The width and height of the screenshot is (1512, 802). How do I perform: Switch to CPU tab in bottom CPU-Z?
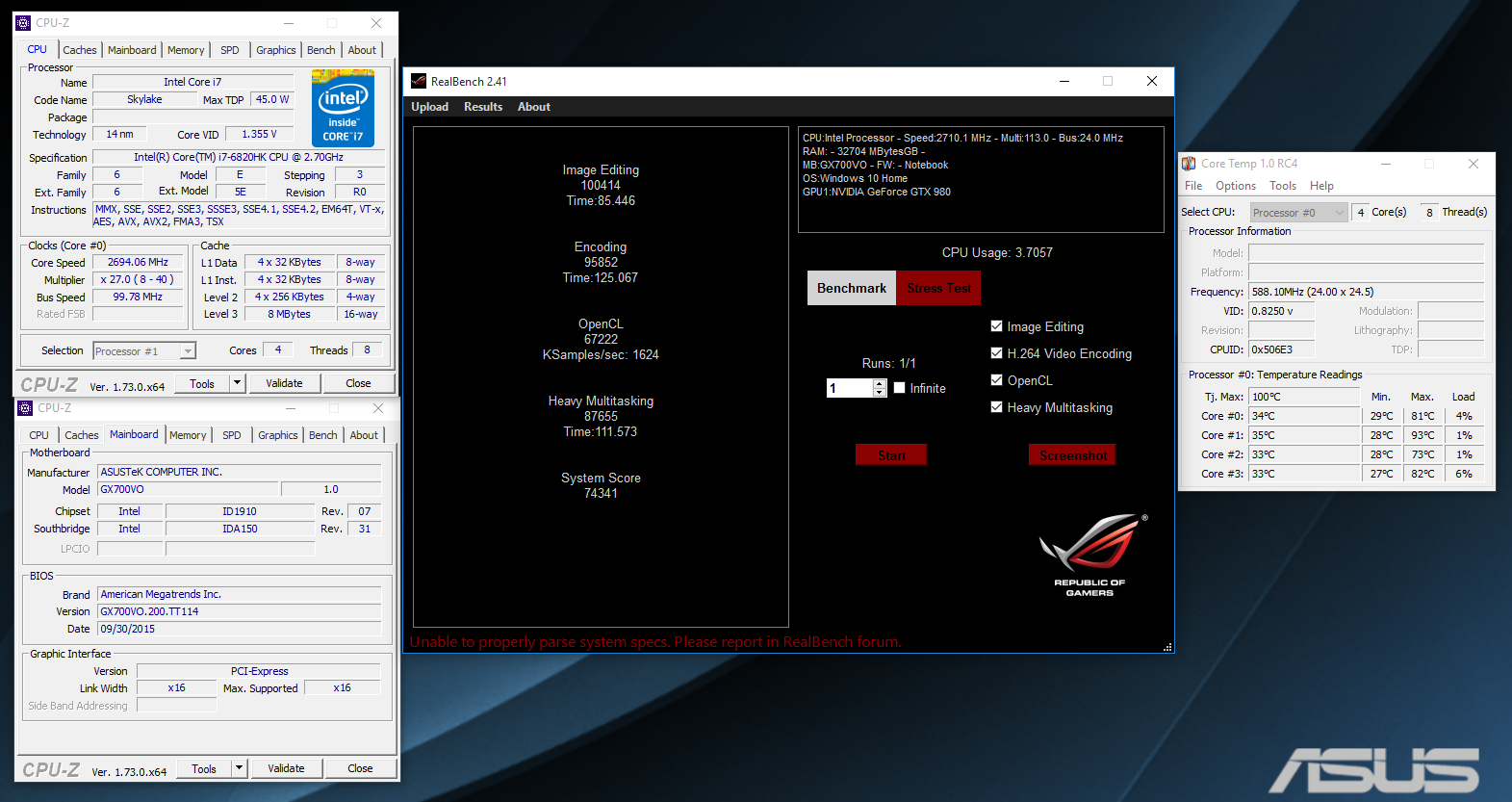(38, 435)
